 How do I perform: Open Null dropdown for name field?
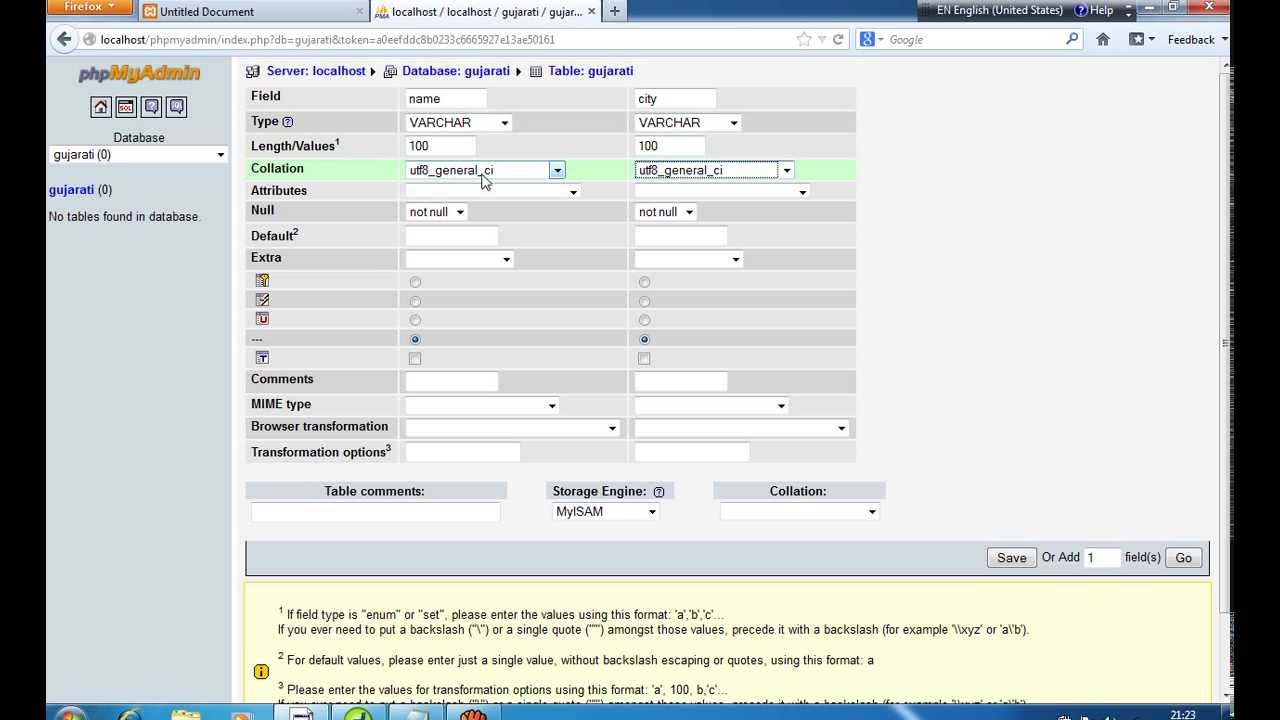[437, 212]
